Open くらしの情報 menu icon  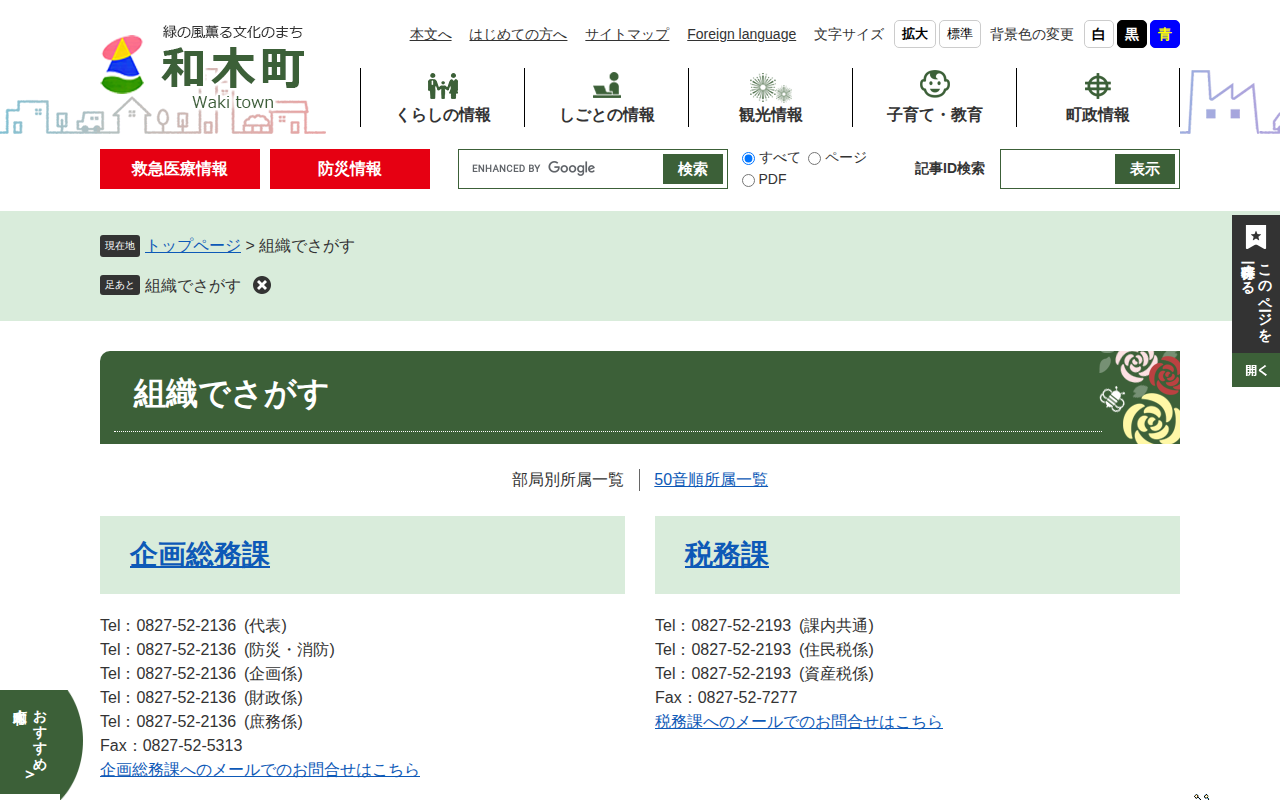click(443, 86)
